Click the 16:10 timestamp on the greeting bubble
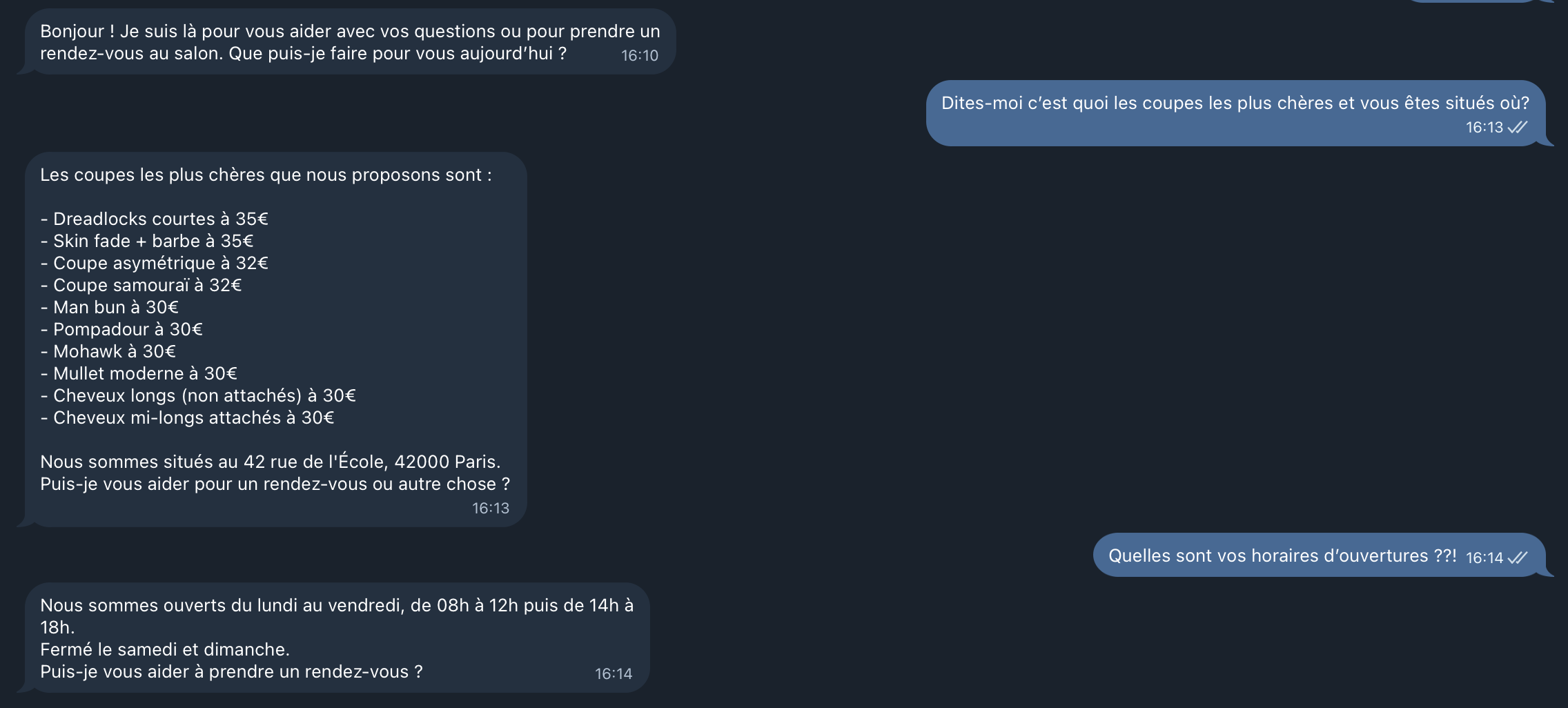Viewport: 1568px width, 708px height. (x=640, y=55)
